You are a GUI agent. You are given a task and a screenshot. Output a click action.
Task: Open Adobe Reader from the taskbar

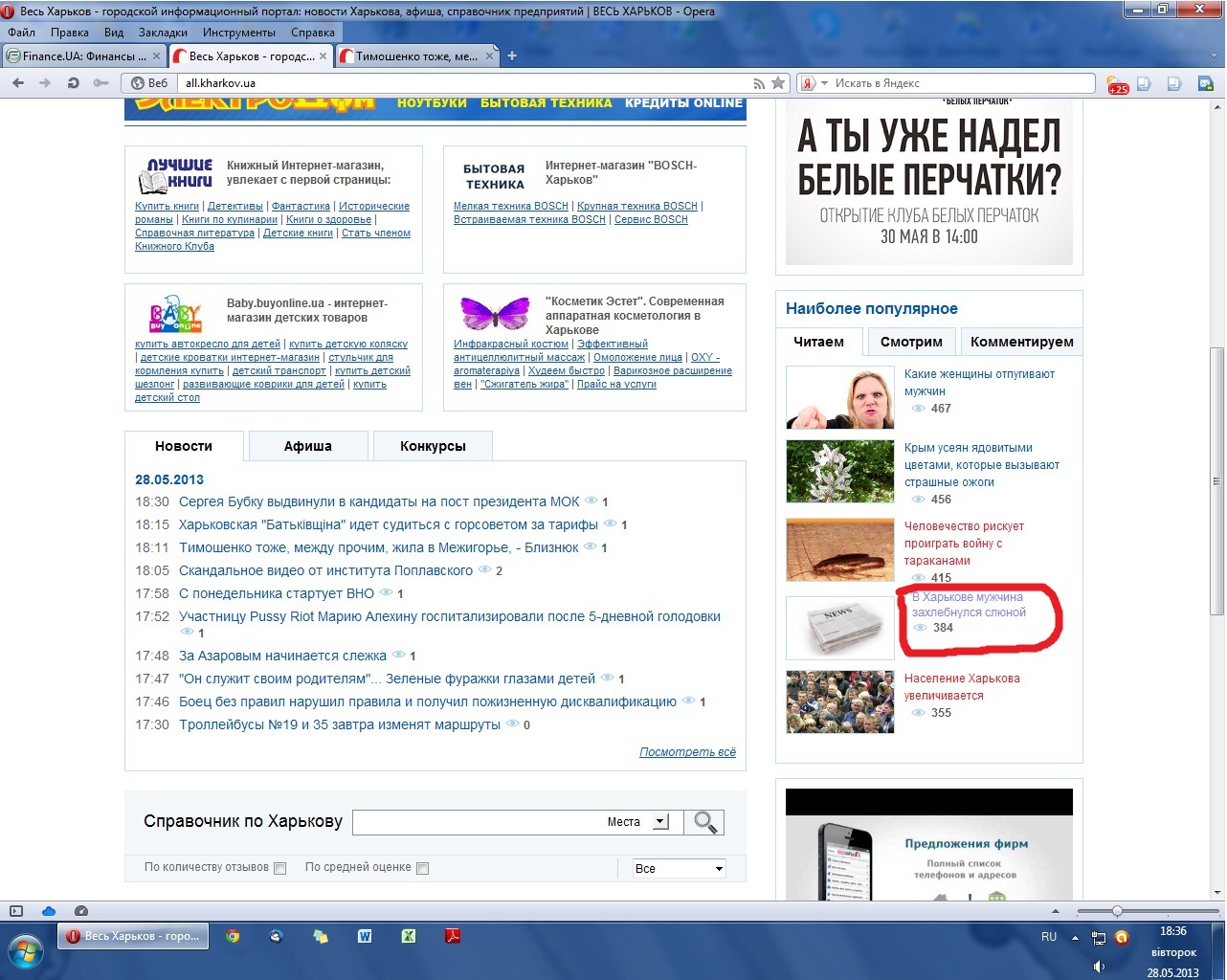tap(453, 936)
